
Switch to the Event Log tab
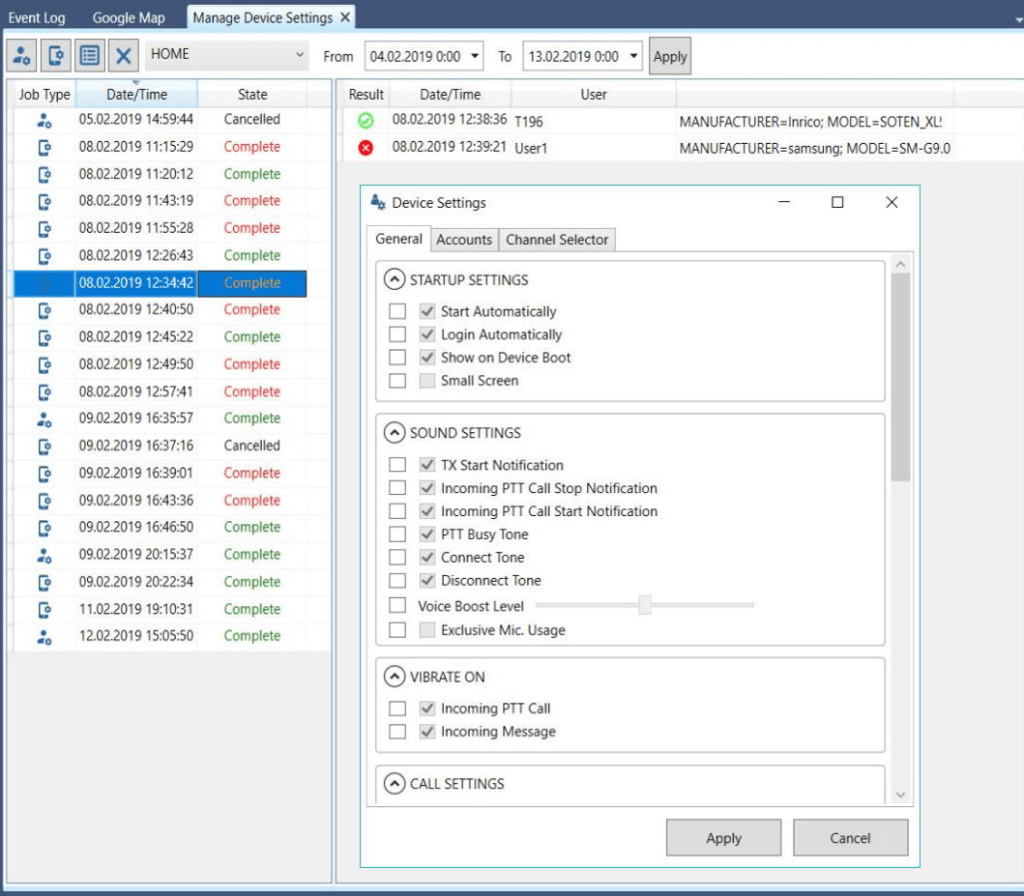(x=37, y=18)
